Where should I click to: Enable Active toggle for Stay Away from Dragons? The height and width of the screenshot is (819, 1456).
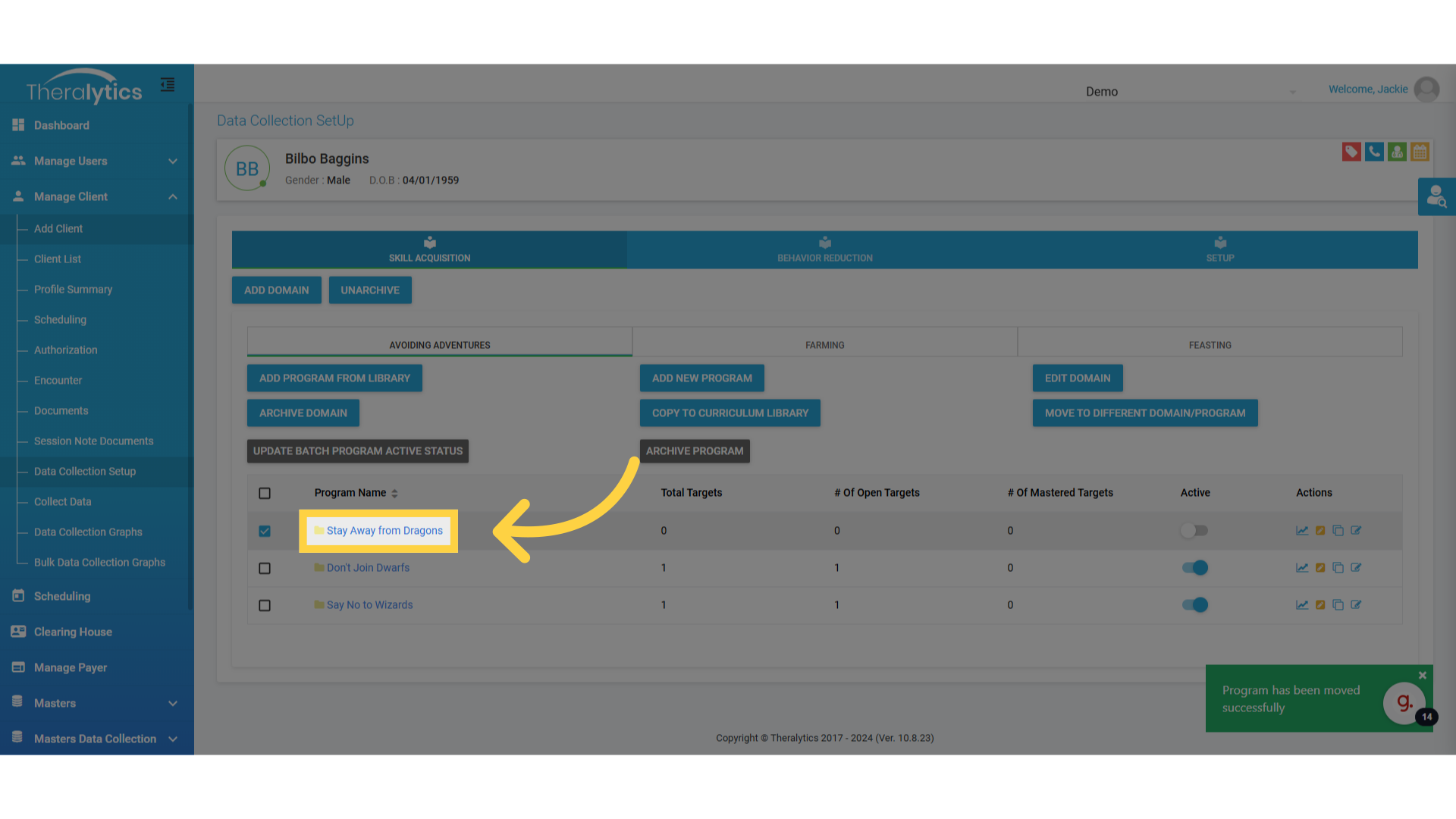1194,531
